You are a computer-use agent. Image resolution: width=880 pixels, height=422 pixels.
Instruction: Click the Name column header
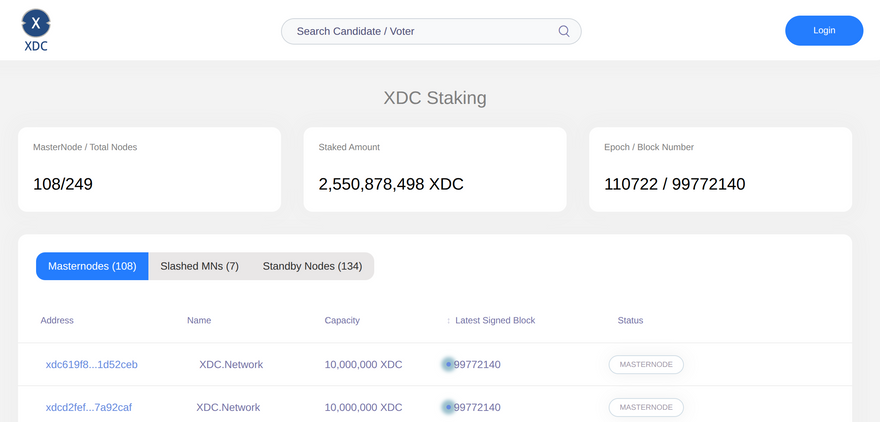point(199,321)
